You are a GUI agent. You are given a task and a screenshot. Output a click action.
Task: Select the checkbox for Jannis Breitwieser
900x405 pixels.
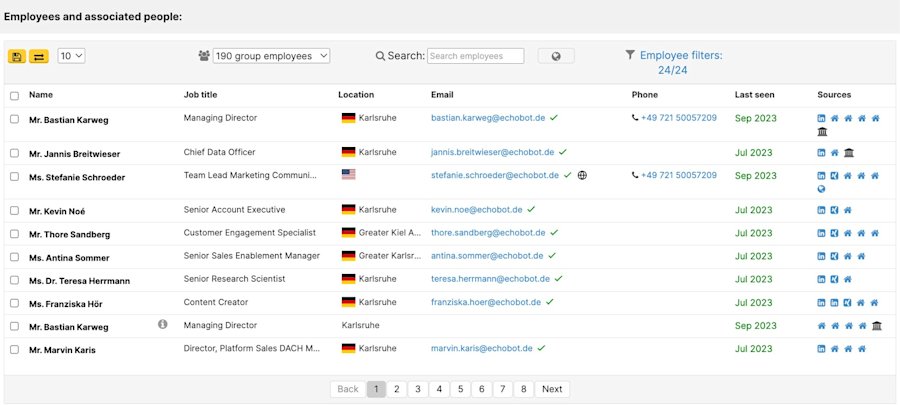[14, 153]
